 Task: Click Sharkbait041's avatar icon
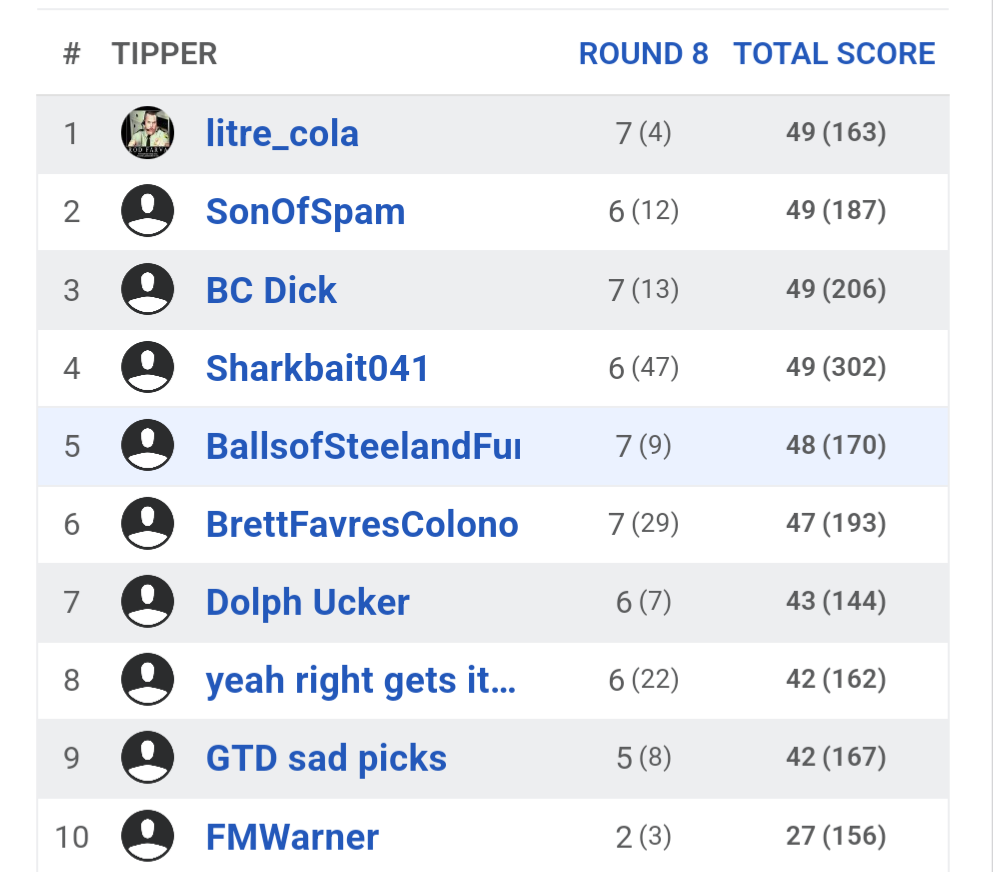147,368
